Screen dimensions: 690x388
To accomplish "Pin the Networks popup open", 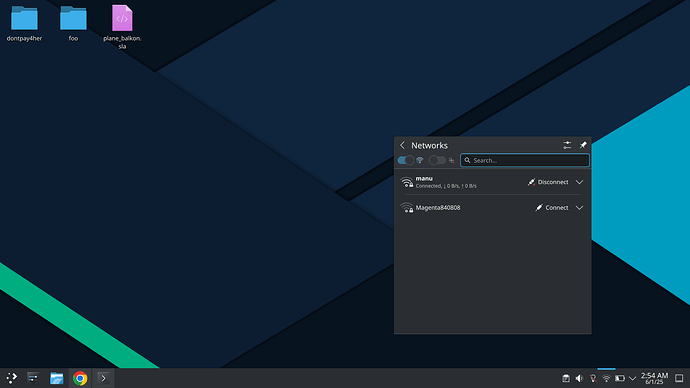I will pos(583,145).
